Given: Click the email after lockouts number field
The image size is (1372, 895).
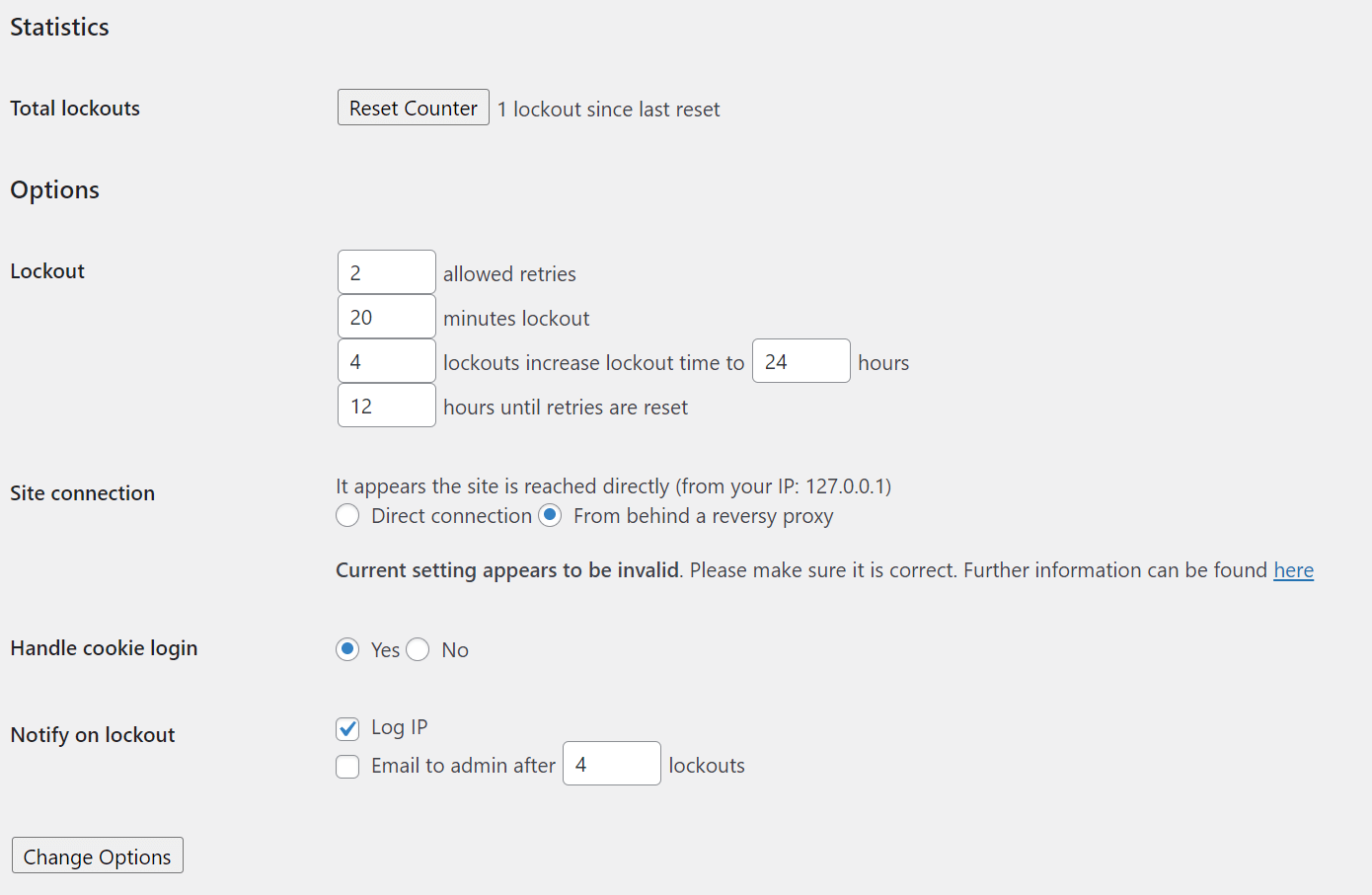Looking at the screenshot, I should pyautogui.click(x=611, y=764).
